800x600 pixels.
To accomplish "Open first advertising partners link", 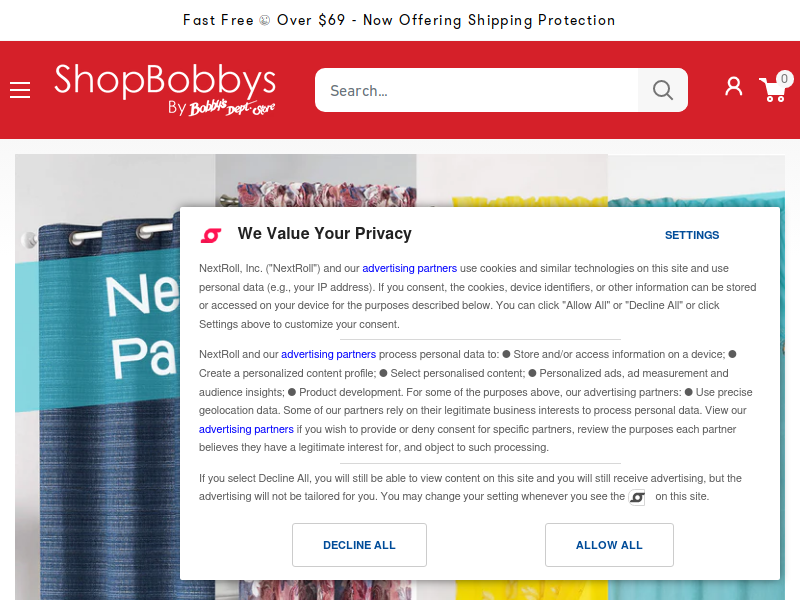I will click(x=410, y=268).
